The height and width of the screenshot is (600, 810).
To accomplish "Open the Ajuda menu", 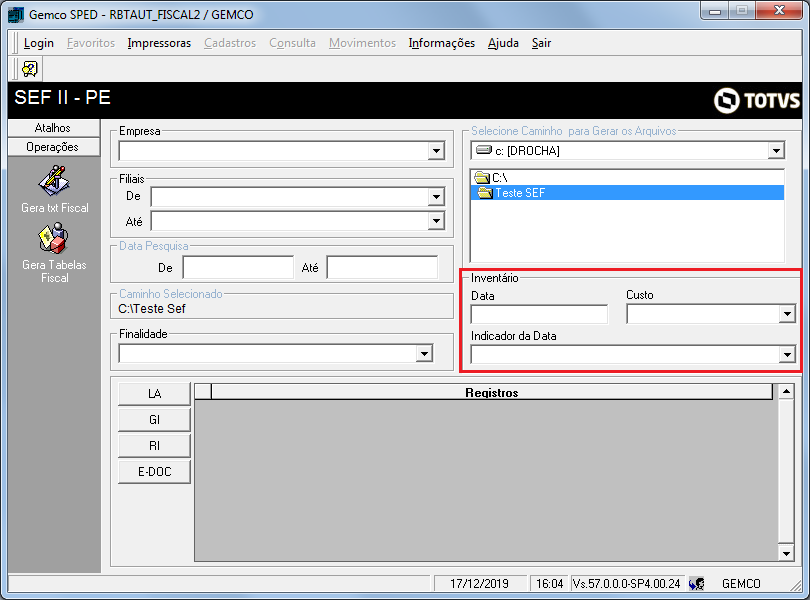I will pos(503,43).
